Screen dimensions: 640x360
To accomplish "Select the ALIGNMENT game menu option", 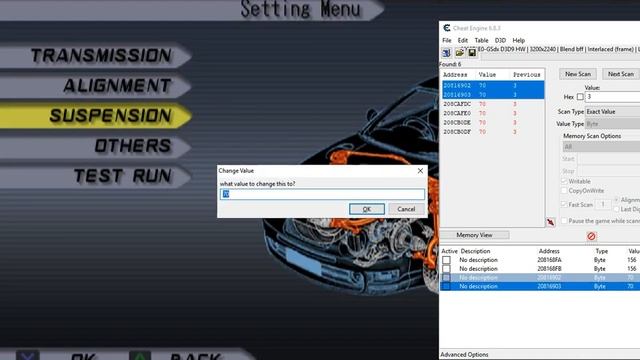I will coord(96,86).
